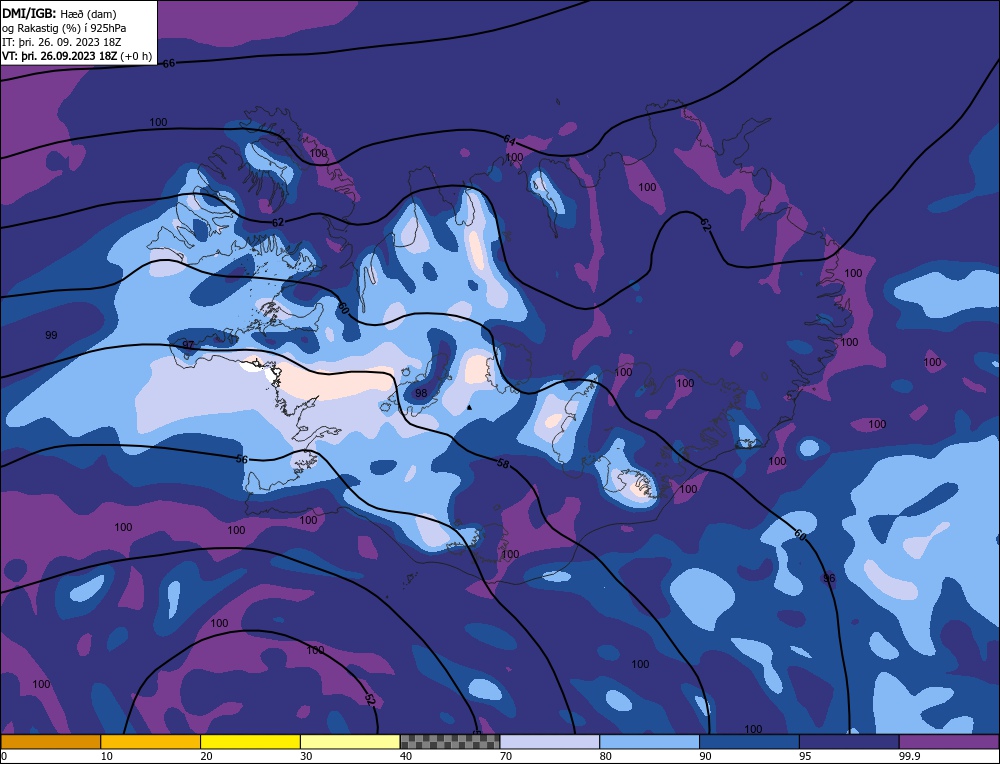This screenshot has width=1000, height=764.
Task: Click the '30' legend tick label
Action: pyautogui.click(x=306, y=756)
